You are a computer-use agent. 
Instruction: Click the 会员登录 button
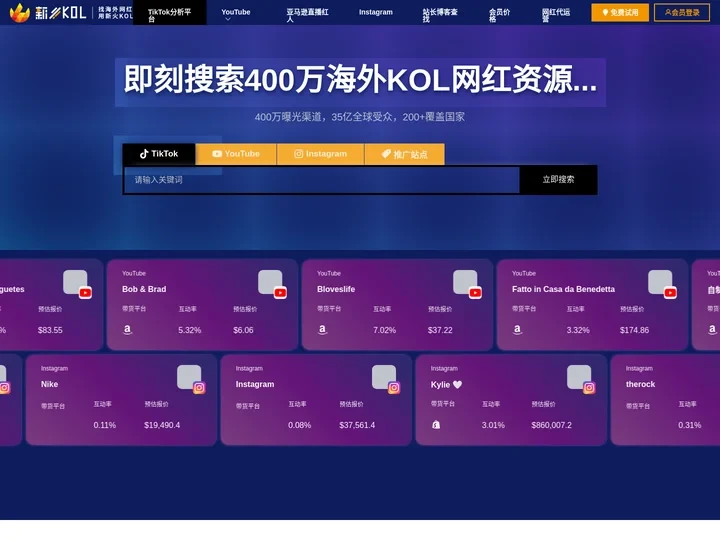click(682, 12)
